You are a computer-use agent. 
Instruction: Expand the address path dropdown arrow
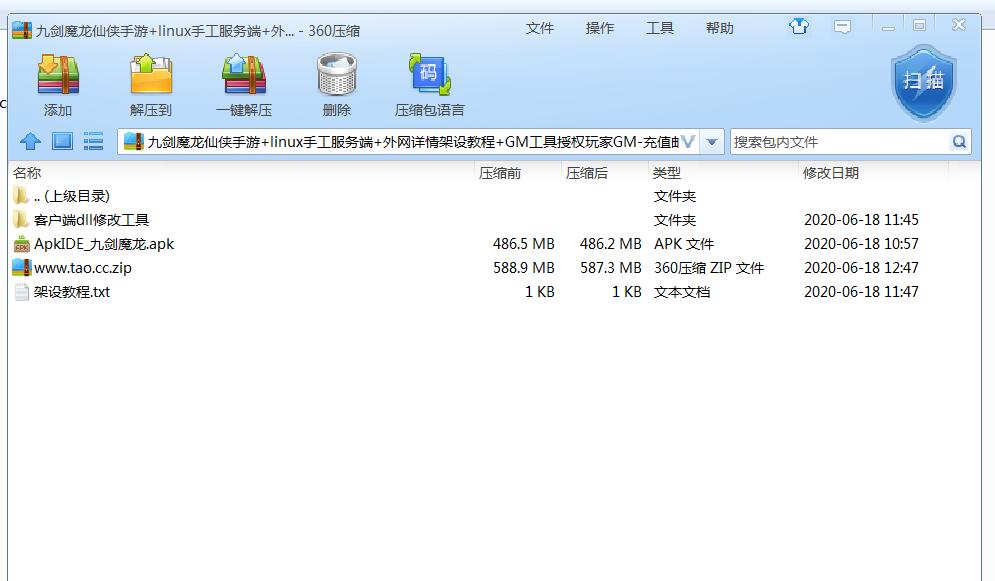[x=712, y=142]
